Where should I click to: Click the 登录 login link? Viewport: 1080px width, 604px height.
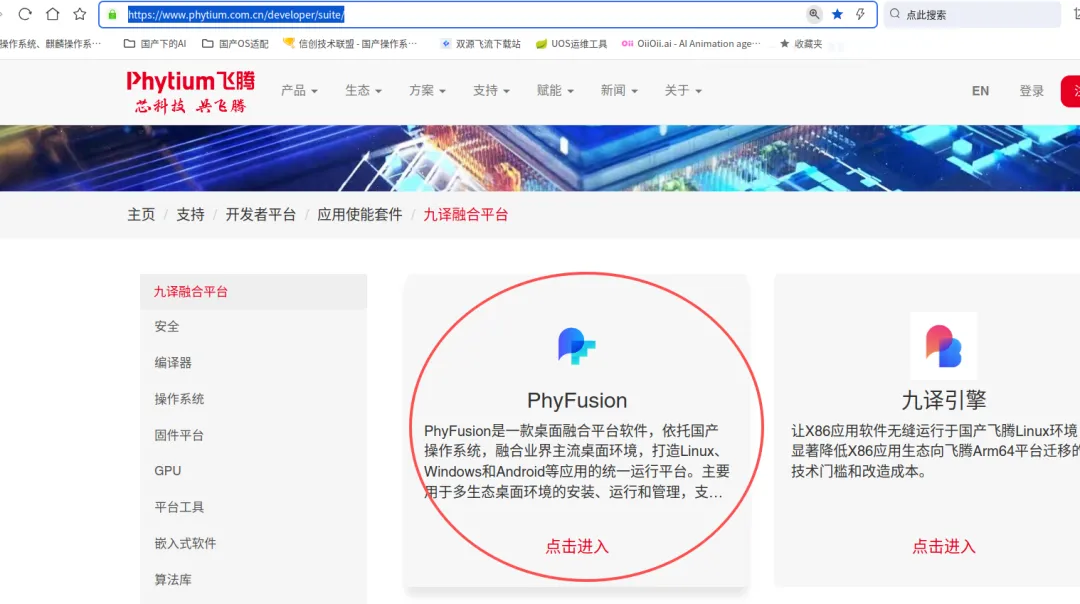click(x=1031, y=91)
